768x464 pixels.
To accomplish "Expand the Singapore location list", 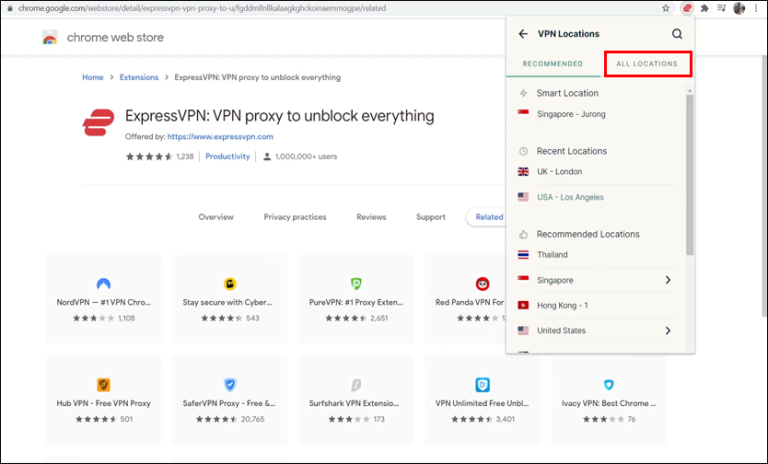I will (x=667, y=280).
